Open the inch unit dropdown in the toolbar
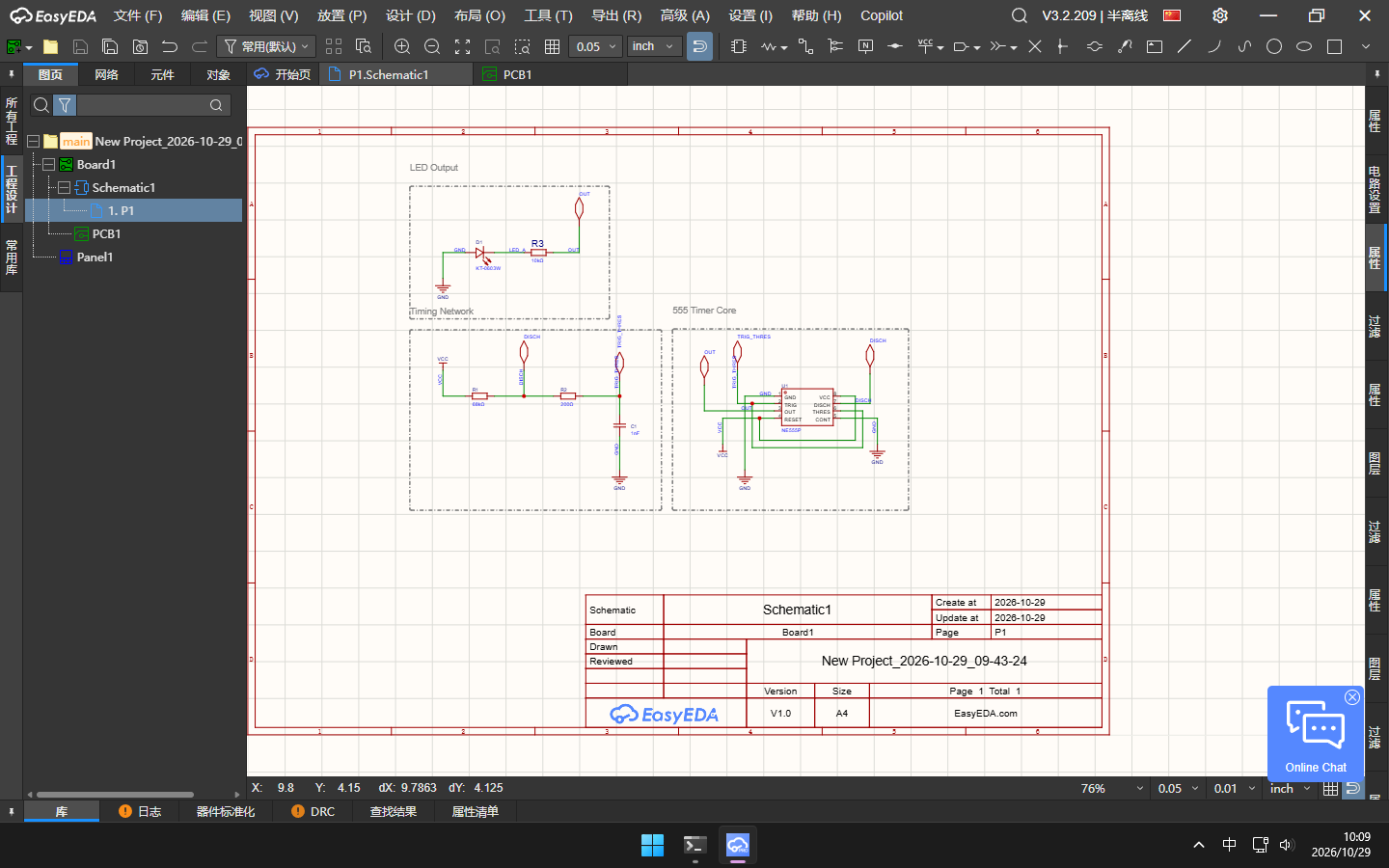The height and width of the screenshot is (868, 1389). coord(653,46)
